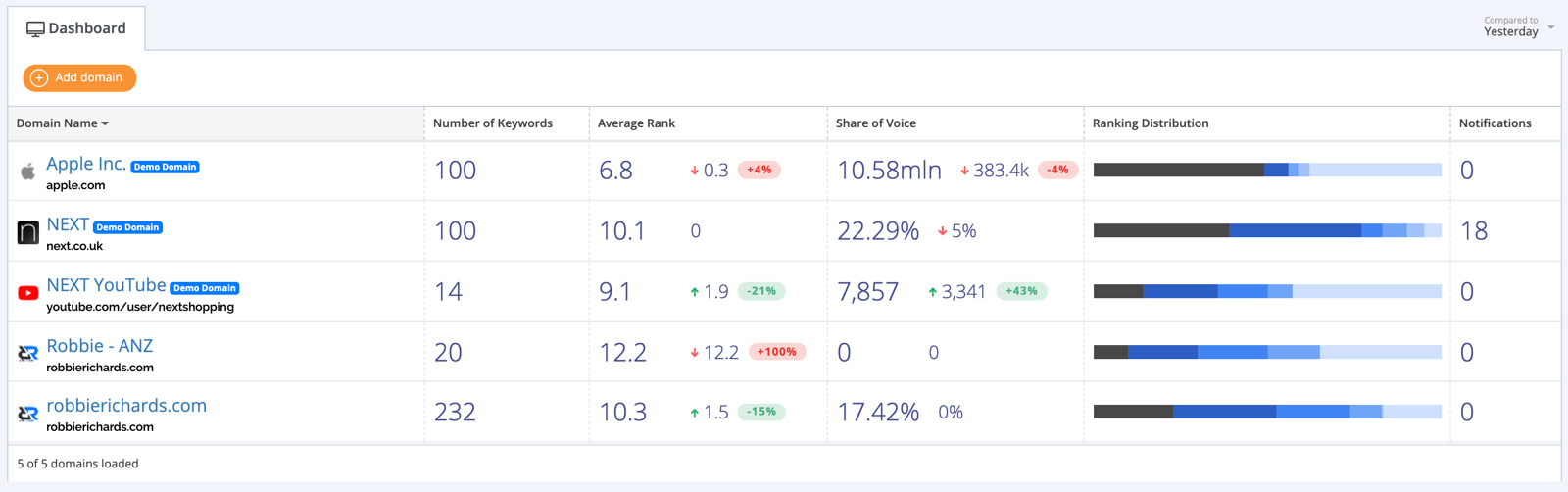This screenshot has height=492, width=1568.
Task: Click the robbierichards.com row favicon icon
Action: (x=28, y=414)
